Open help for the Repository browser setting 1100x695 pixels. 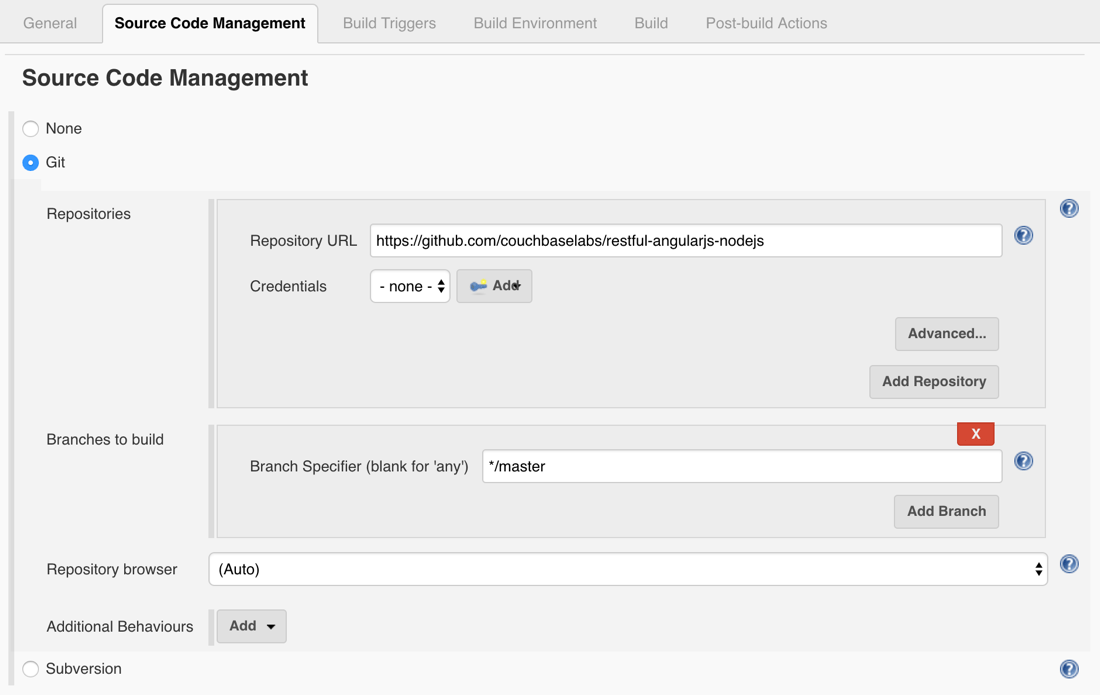tap(1069, 564)
